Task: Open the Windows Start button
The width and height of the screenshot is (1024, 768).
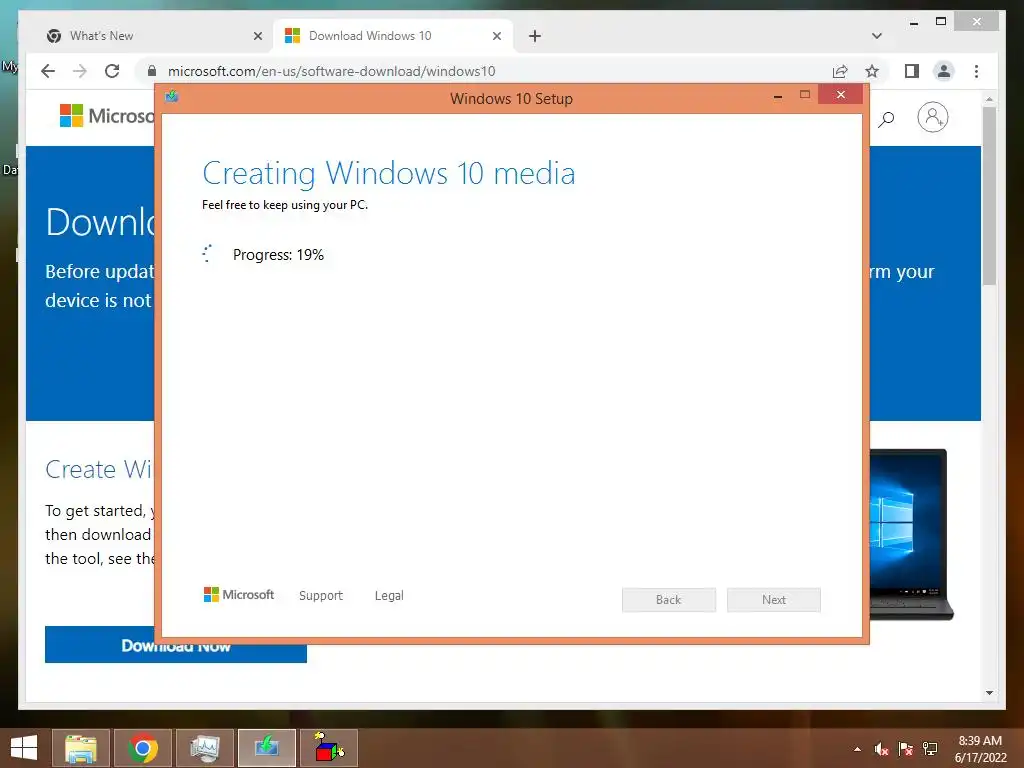Action: [24, 748]
